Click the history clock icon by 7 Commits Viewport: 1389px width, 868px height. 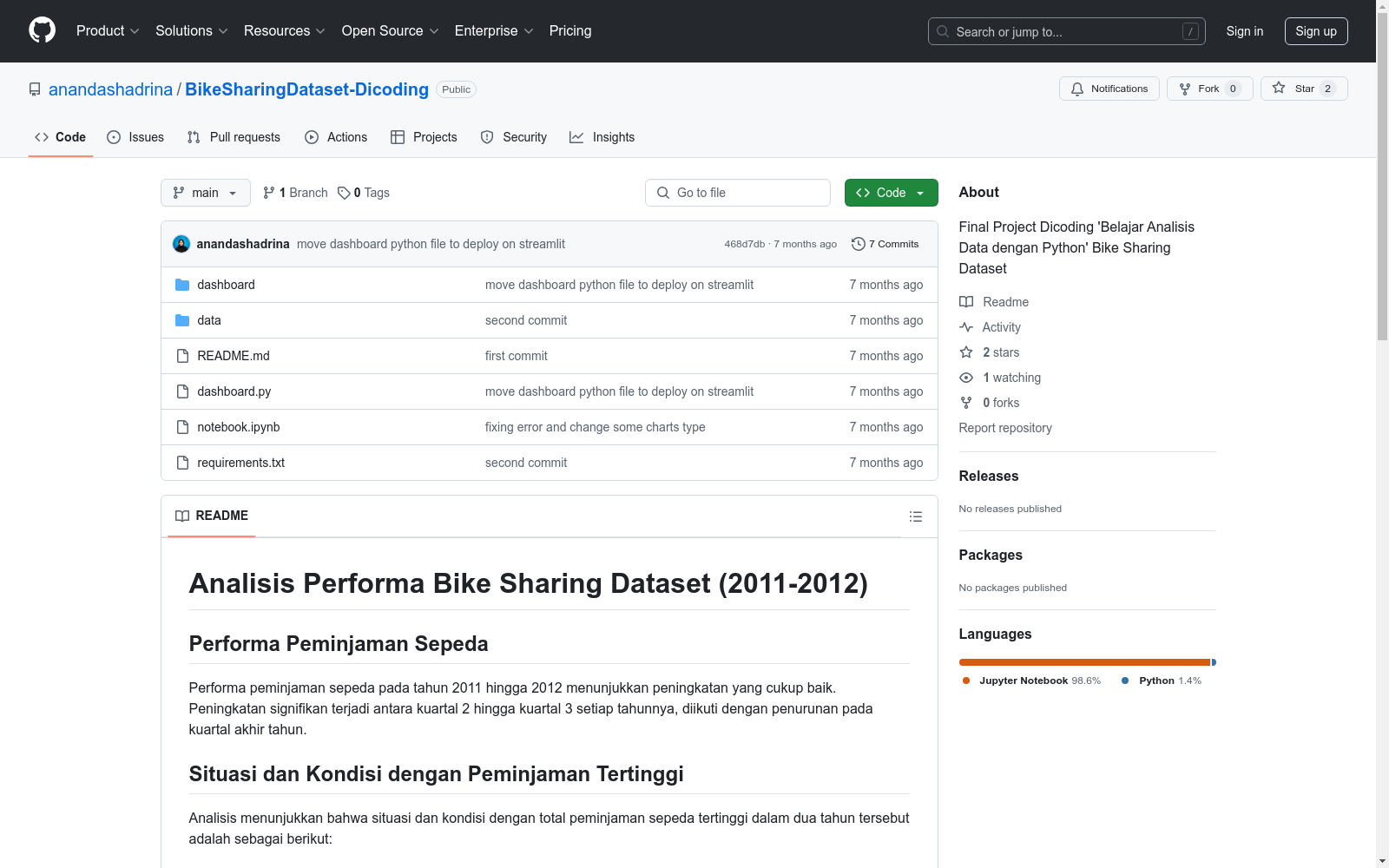859,244
